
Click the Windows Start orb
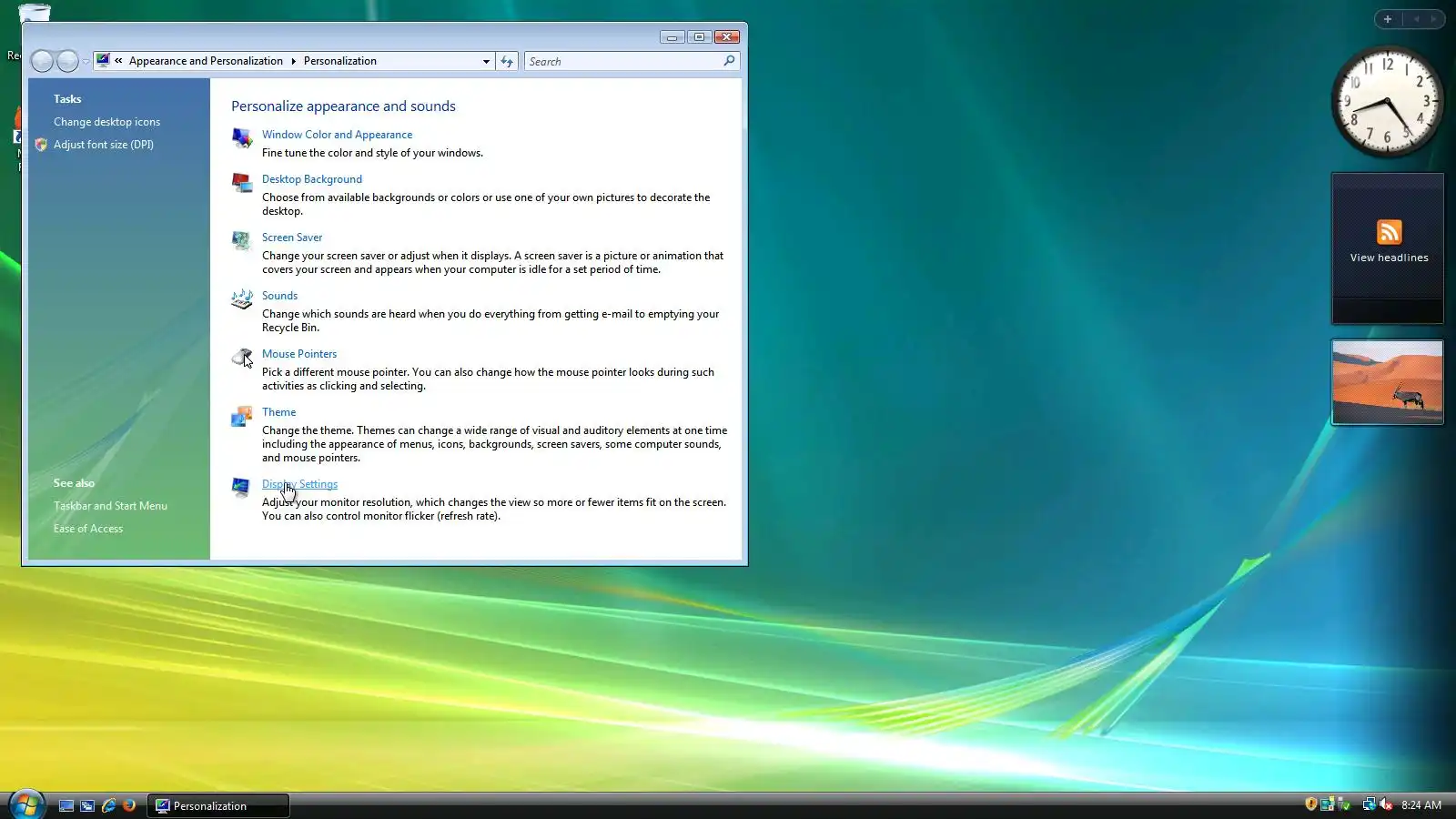[x=26, y=804]
